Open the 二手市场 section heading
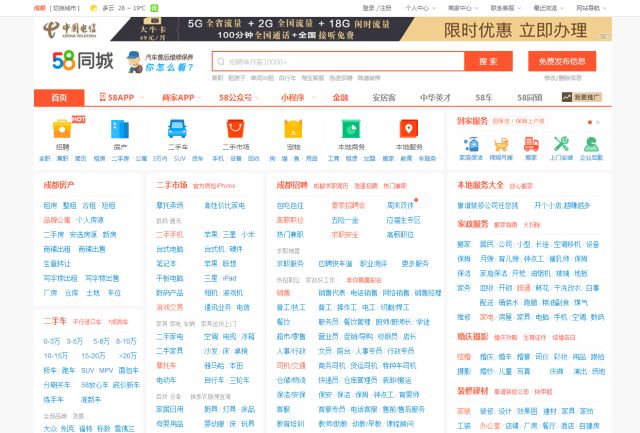640x433 pixels. 171,185
